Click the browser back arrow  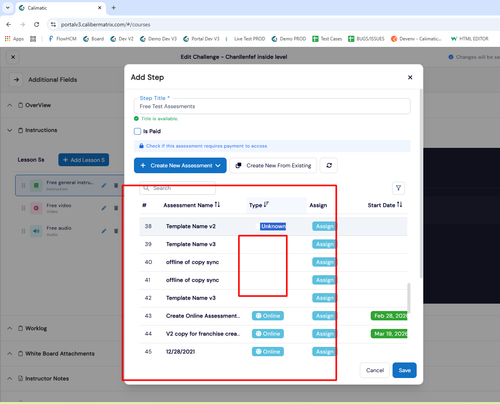pyautogui.click(x=9, y=24)
